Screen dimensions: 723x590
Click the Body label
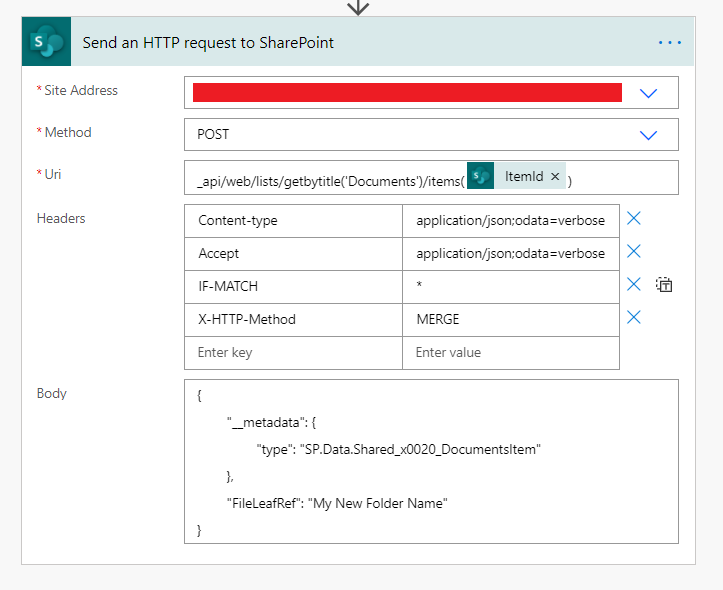52,394
